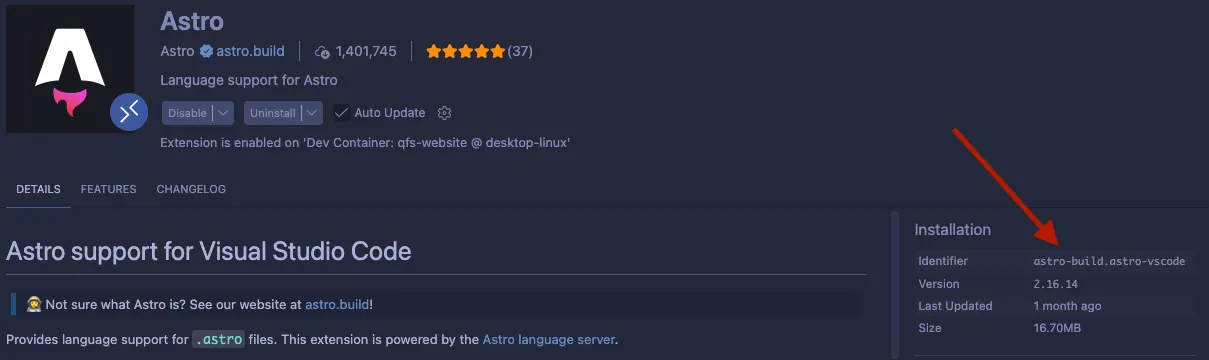Switch to the DETAILS tab
Viewport: 1209px width, 360px height.
point(38,189)
